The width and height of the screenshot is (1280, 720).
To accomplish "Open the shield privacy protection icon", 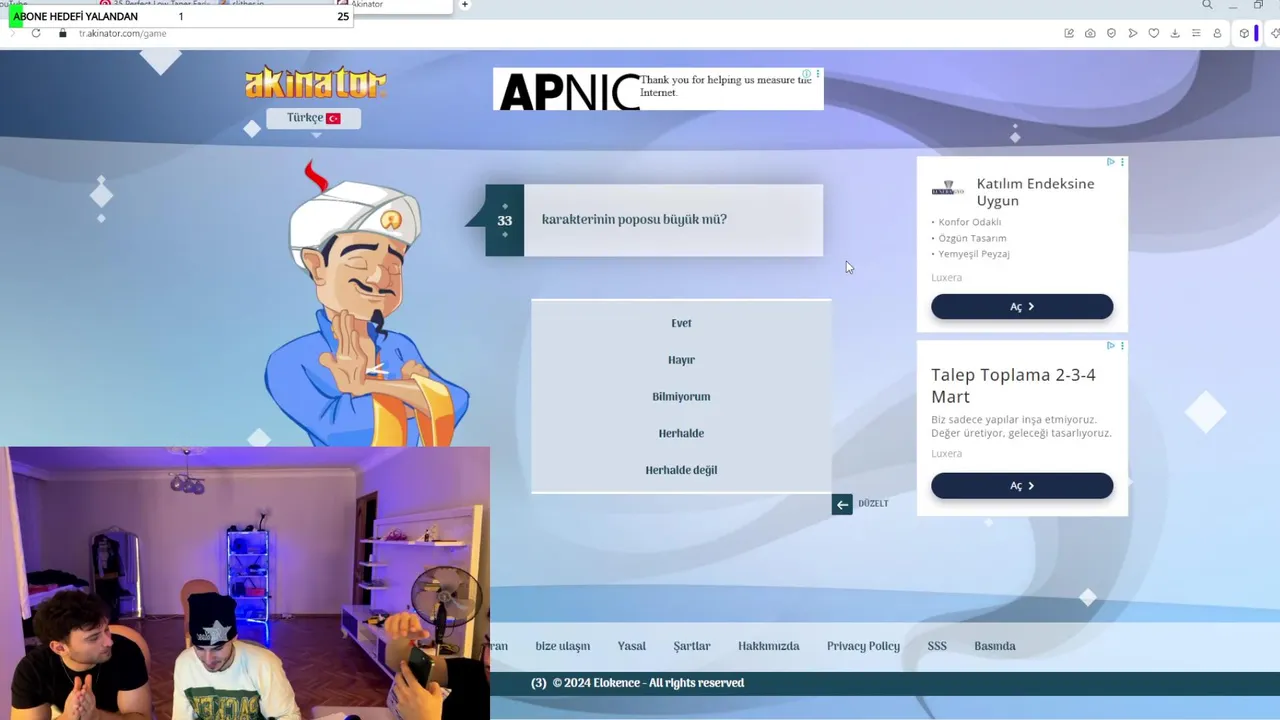I will click(x=1111, y=33).
